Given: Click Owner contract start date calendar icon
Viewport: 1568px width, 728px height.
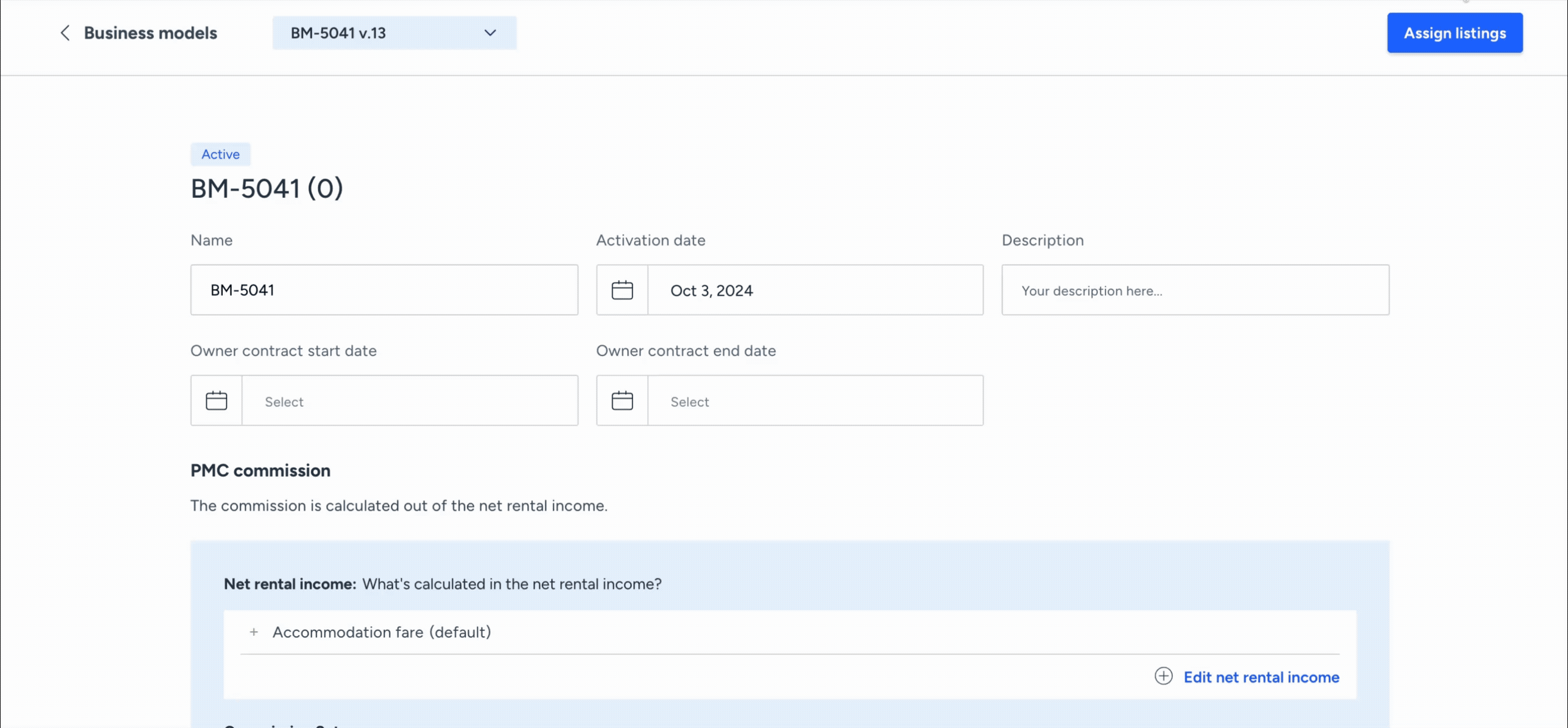Looking at the screenshot, I should [216, 401].
